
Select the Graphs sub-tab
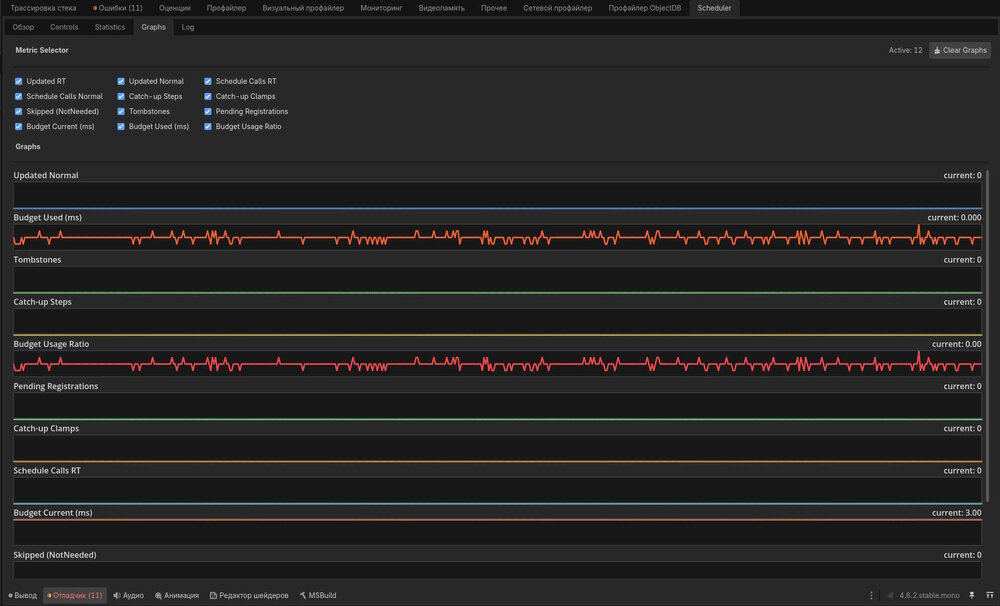click(x=153, y=27)
